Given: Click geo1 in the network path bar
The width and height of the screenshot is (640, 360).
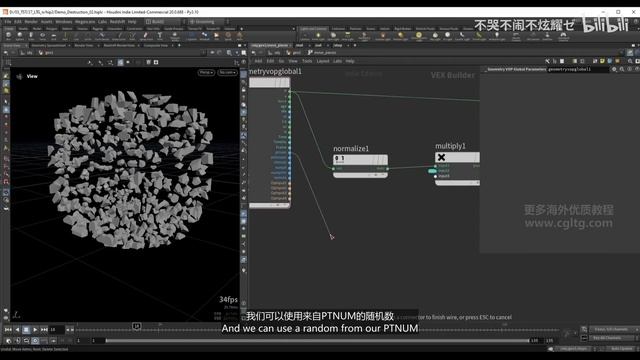Looking at the screenshot, I should [x=294, y=53].
